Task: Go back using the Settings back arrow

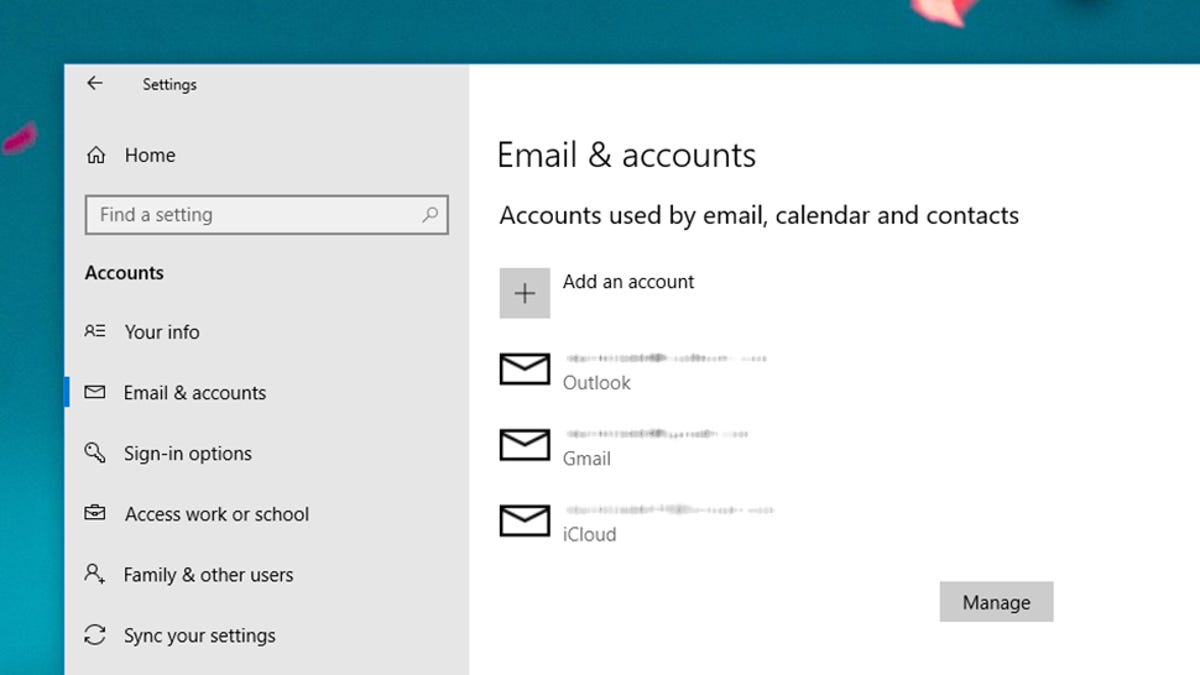Action: (95, 84)
